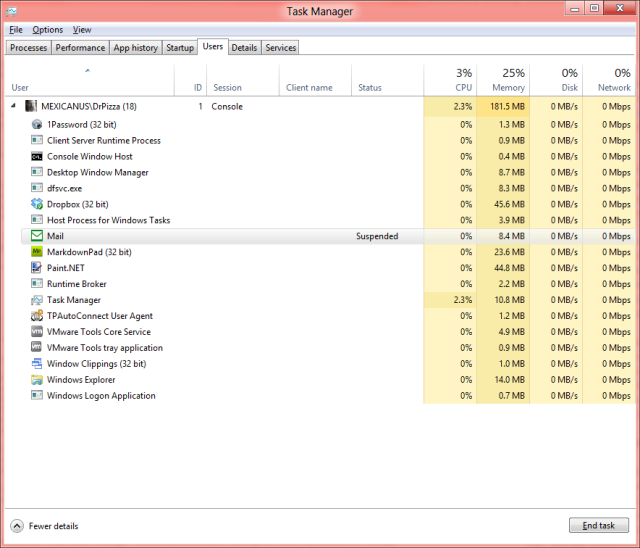Image resolution: width=640 pixels, height=548 pixels.
Task: Click the VMware Tools Core Service icon
Action: click(37, 331)
